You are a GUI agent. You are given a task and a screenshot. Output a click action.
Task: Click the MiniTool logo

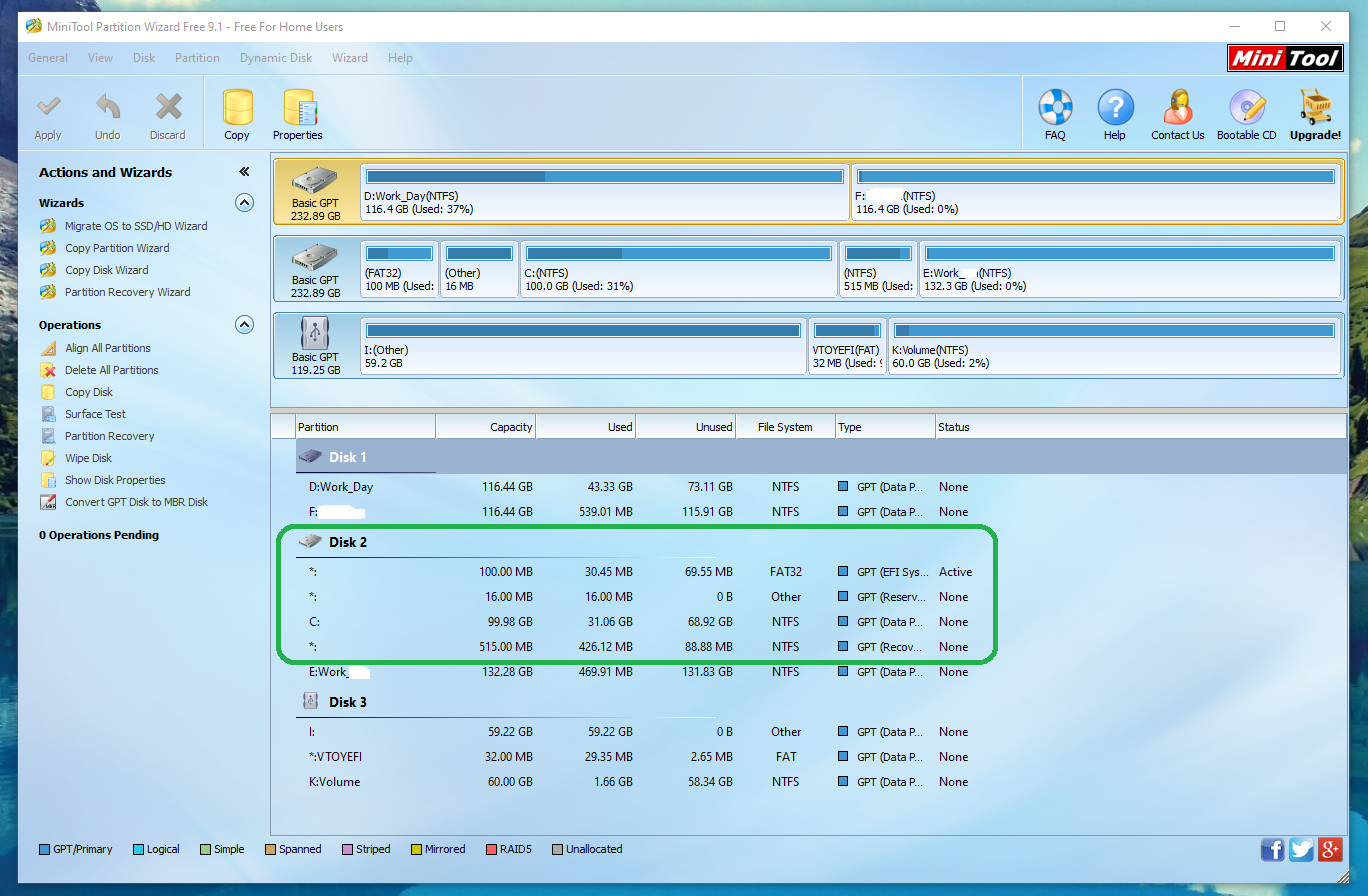1285,58
